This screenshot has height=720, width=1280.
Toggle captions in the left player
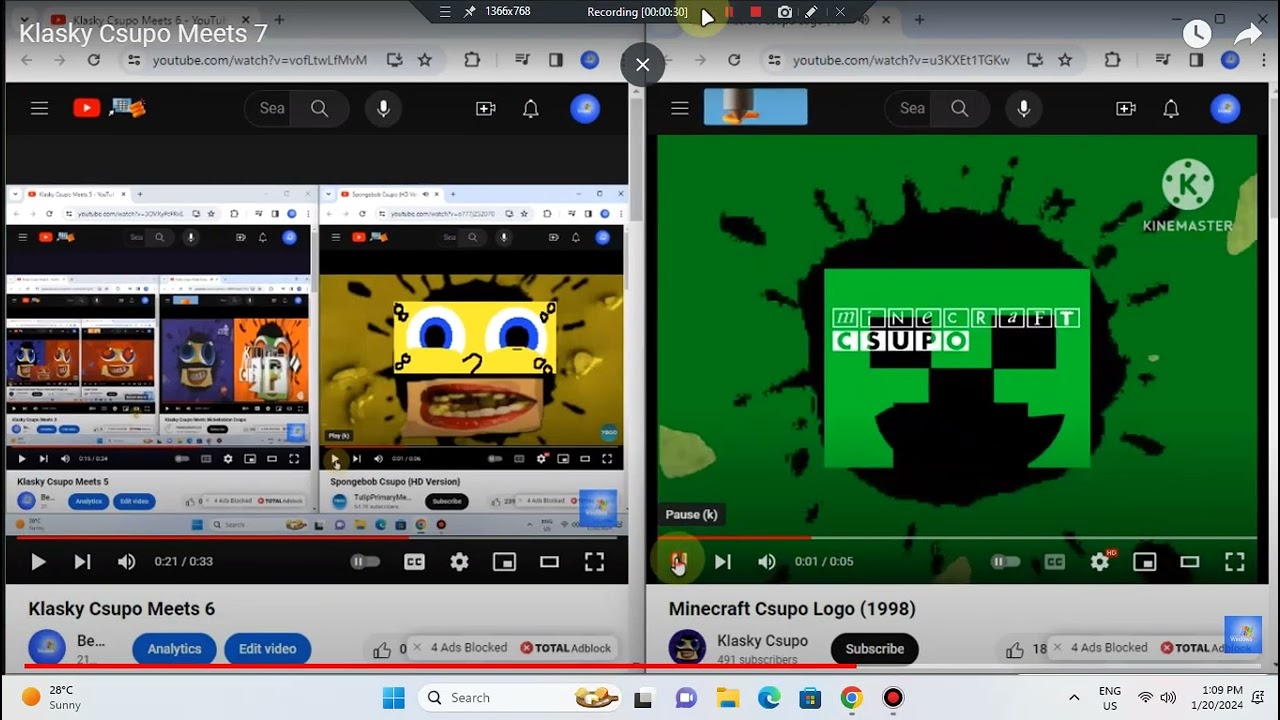(x=414, y=562)
